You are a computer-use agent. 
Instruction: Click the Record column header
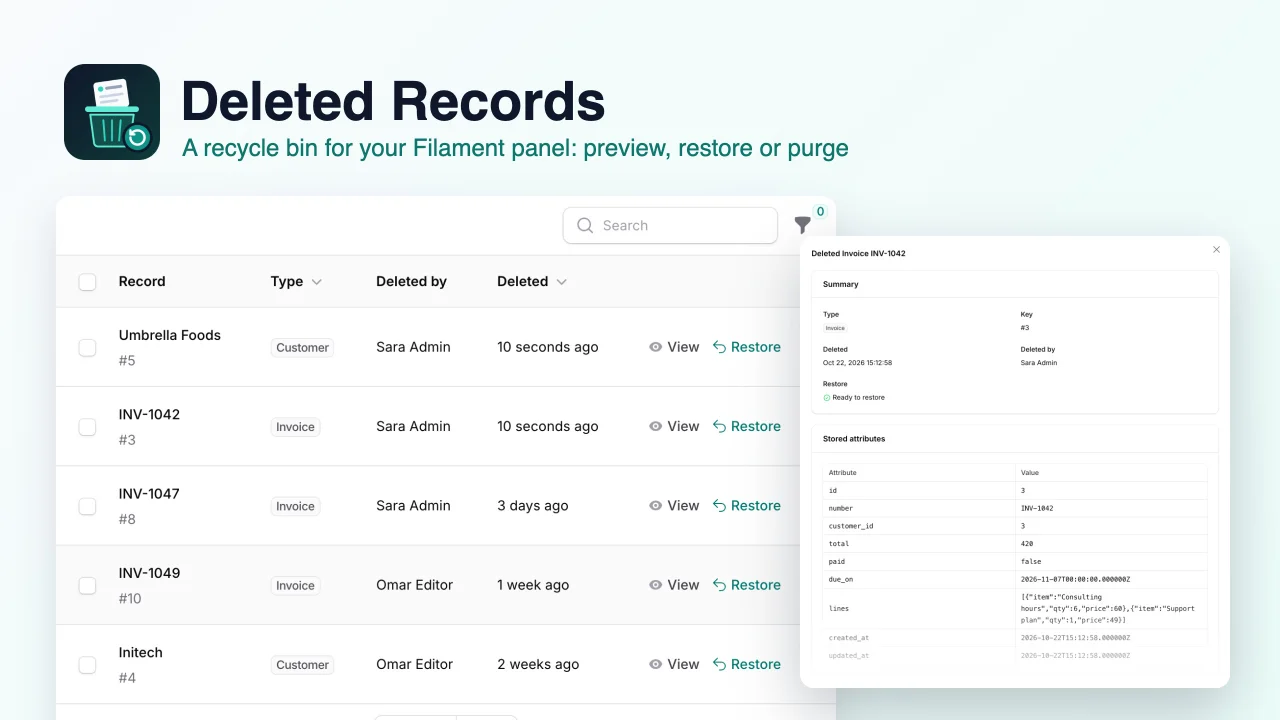pos(142,282)
